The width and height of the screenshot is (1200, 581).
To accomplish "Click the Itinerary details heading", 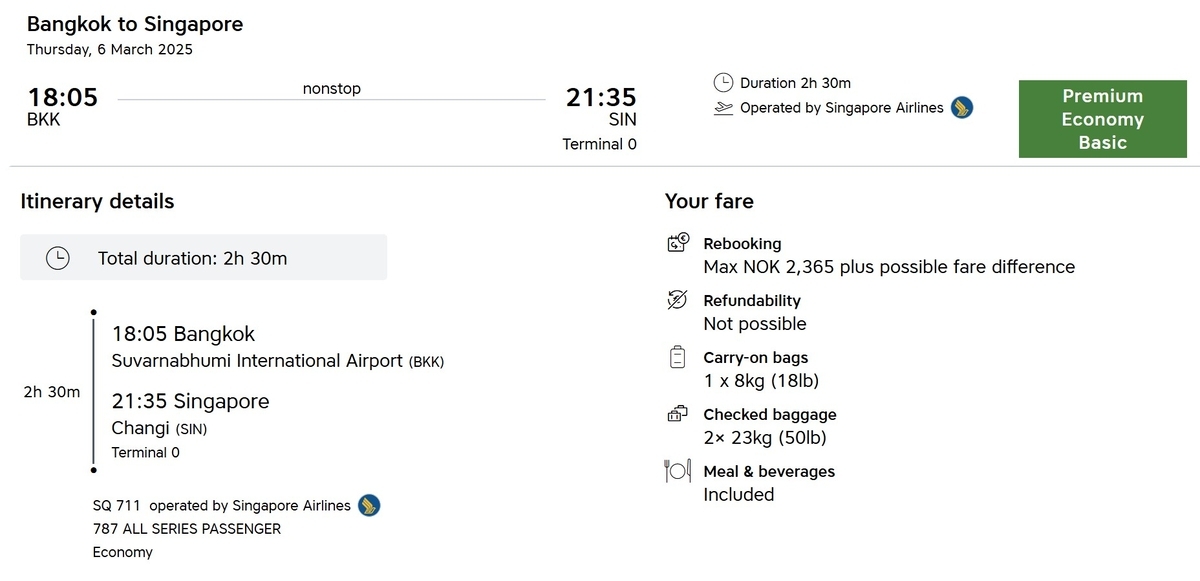I will [x=97, y=201].
